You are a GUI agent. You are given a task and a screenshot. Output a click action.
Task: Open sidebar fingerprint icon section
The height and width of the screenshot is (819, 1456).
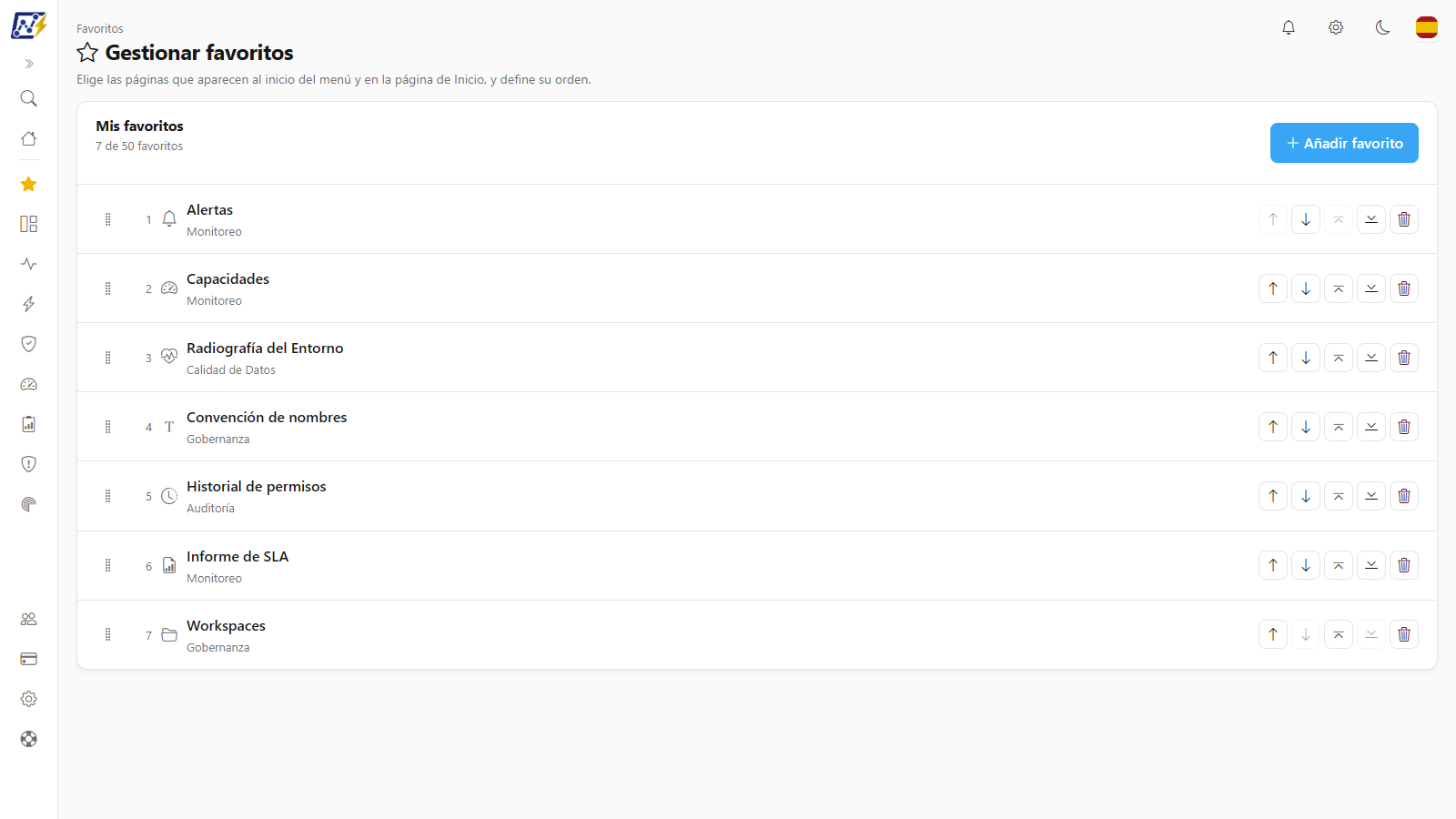click(29, 504)
